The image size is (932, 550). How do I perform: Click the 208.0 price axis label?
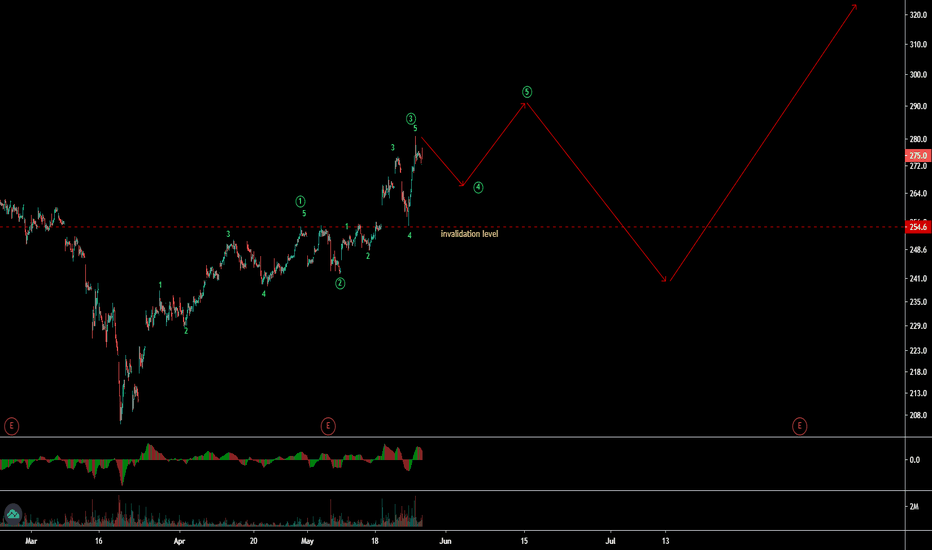[x=918, y=416]
